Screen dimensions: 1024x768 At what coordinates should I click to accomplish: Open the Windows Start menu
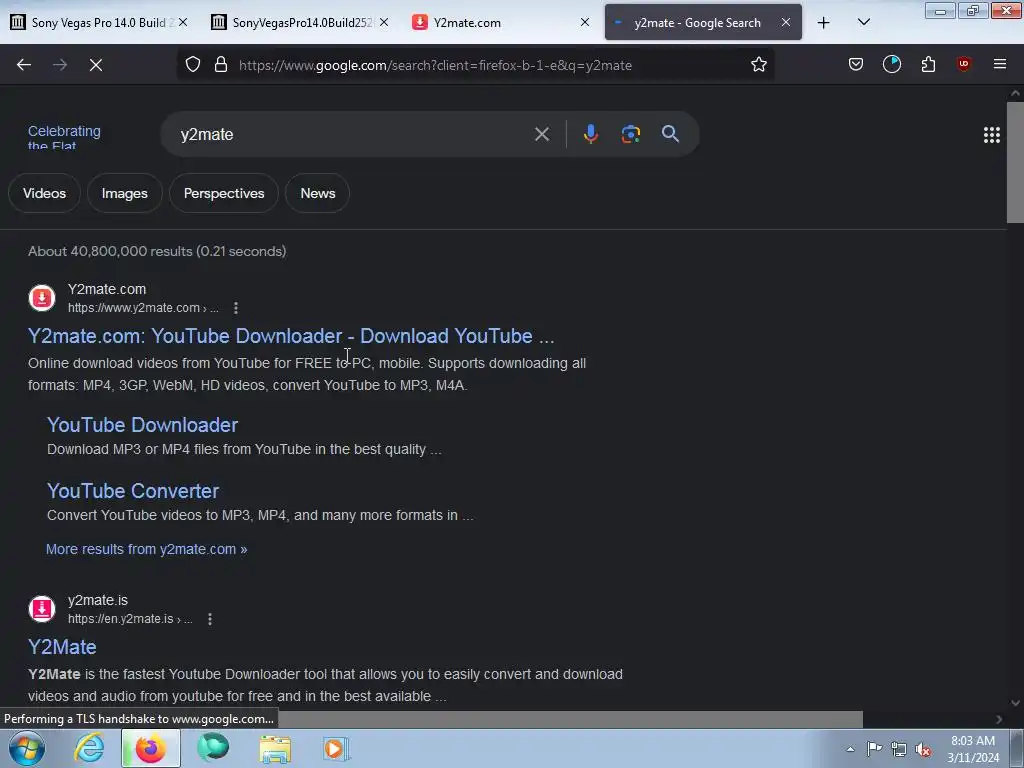(27, 748)
